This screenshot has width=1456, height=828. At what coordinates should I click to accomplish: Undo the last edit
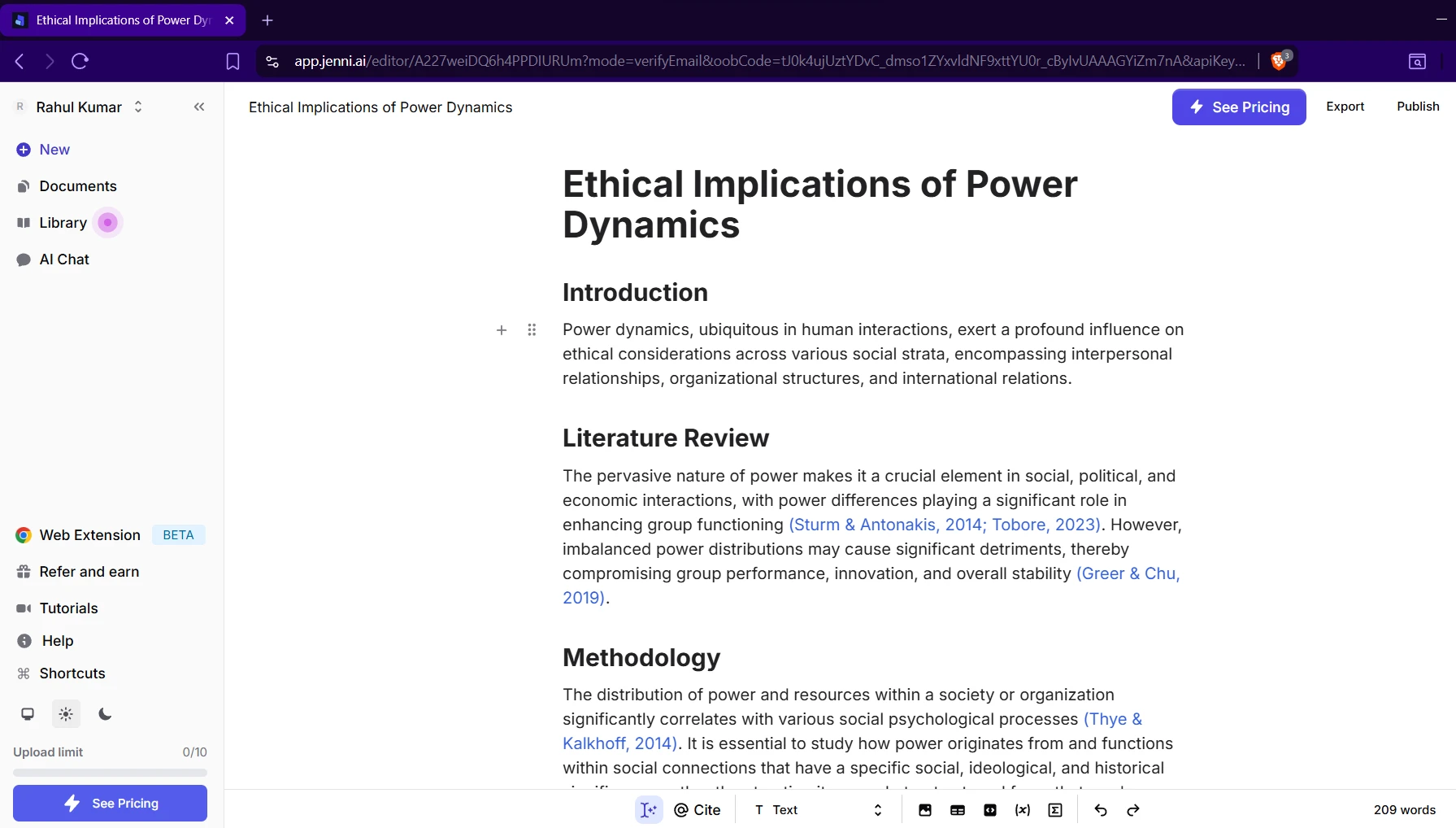[x=1101, y=810]
